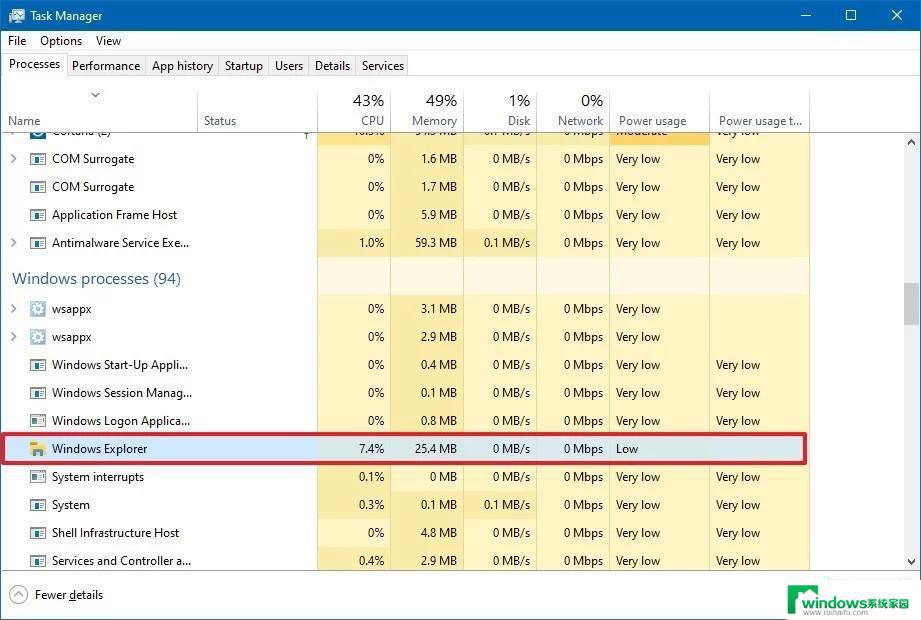Click the column sort chevron above Name
Image resolution: width=921 pixels, height=620 pixels.
(95, 95)
